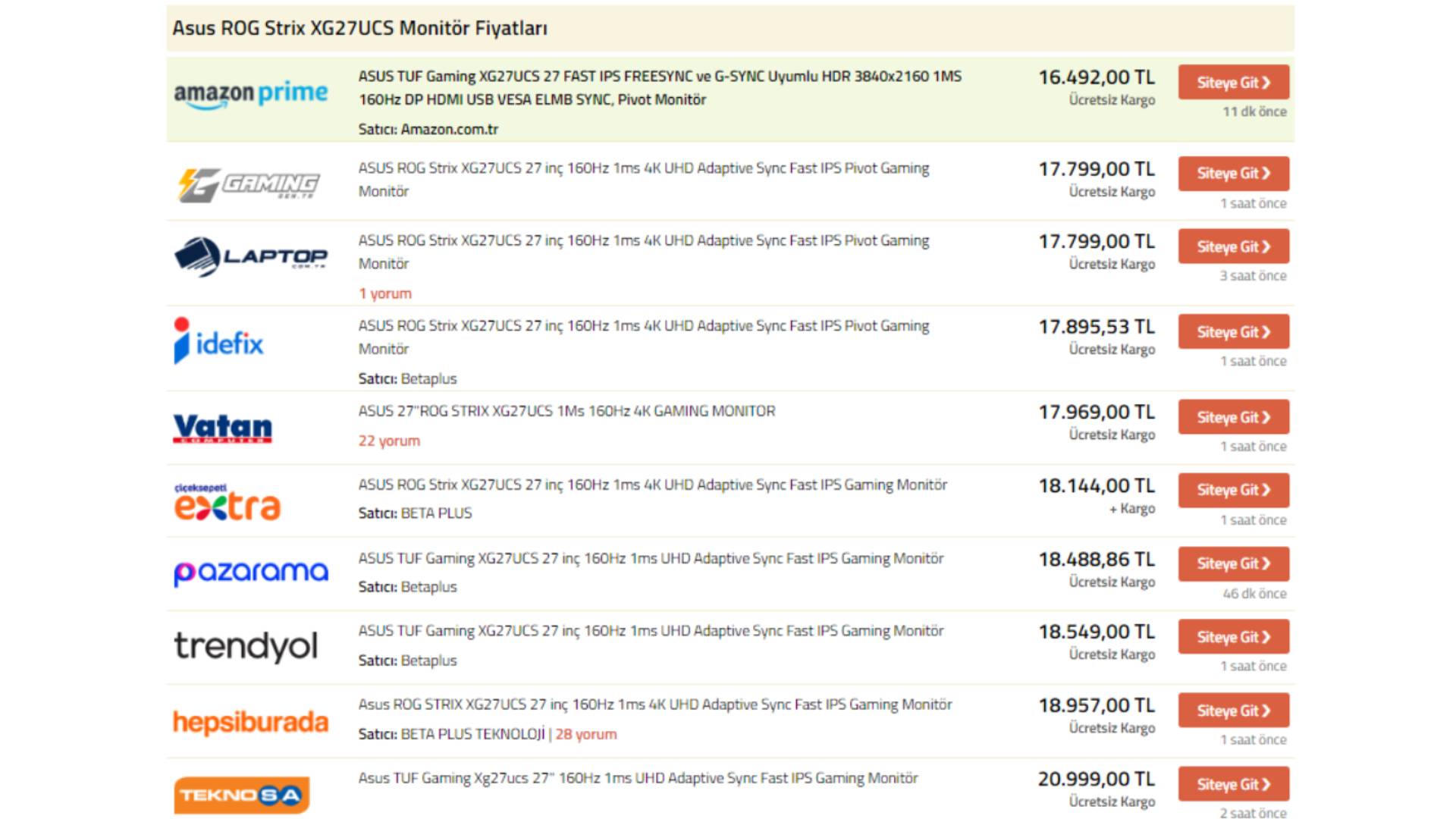The width and height of the screenshot is (1456, 819).
Task: Click the '11 dk önce' update time
Action: point(1254,111)
